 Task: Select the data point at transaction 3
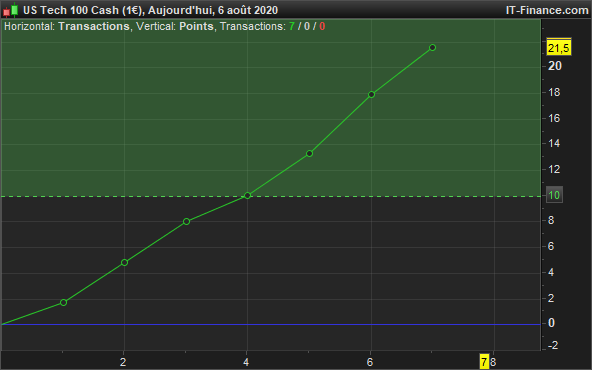point(186,222)
